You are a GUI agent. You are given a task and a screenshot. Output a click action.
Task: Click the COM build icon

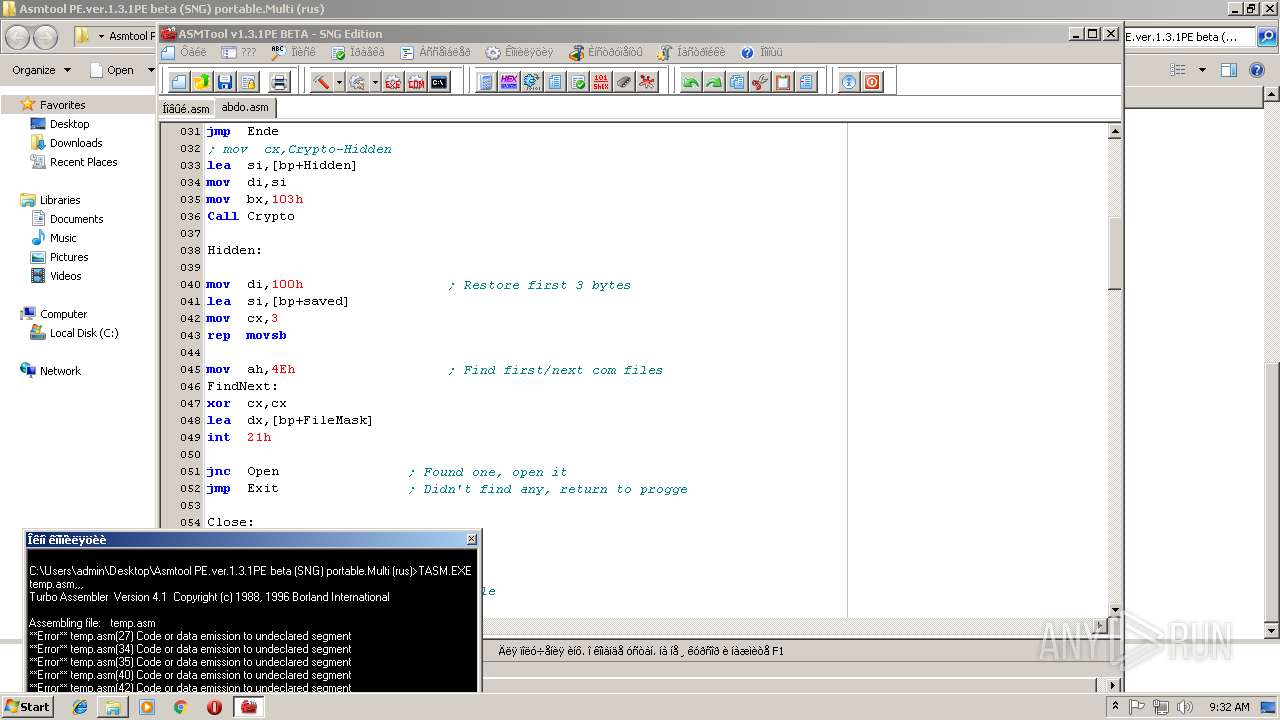click(416, 82)
